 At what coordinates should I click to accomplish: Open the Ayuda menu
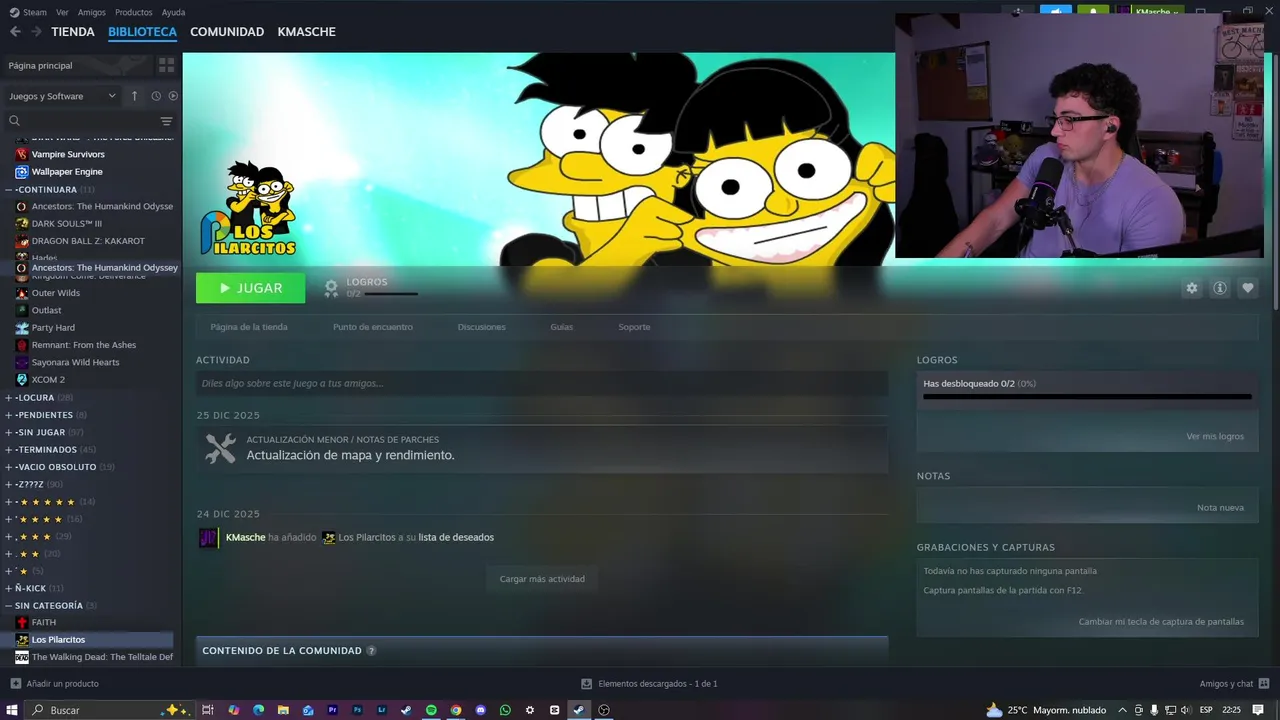173,12
